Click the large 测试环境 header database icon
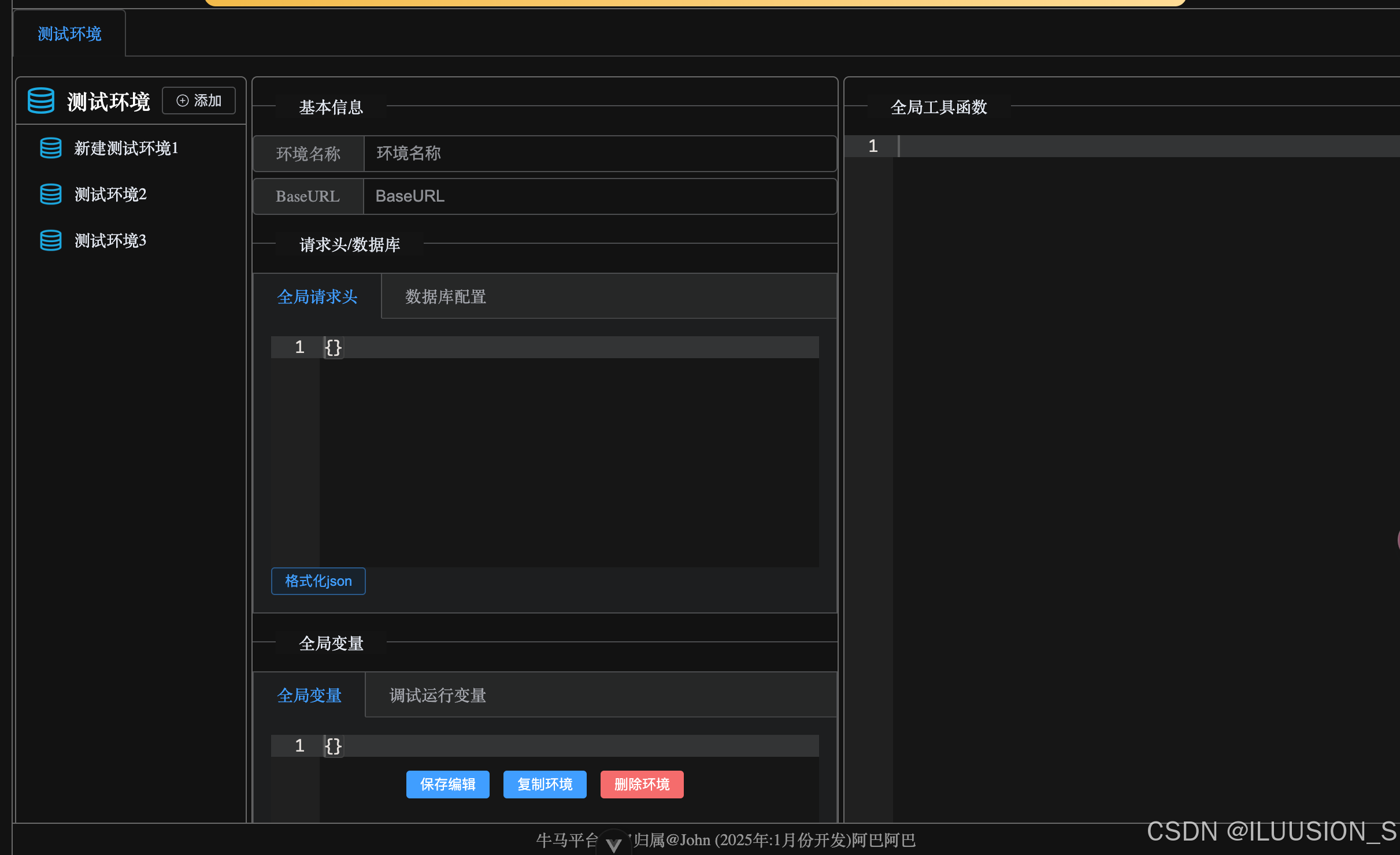 point(41,101)
